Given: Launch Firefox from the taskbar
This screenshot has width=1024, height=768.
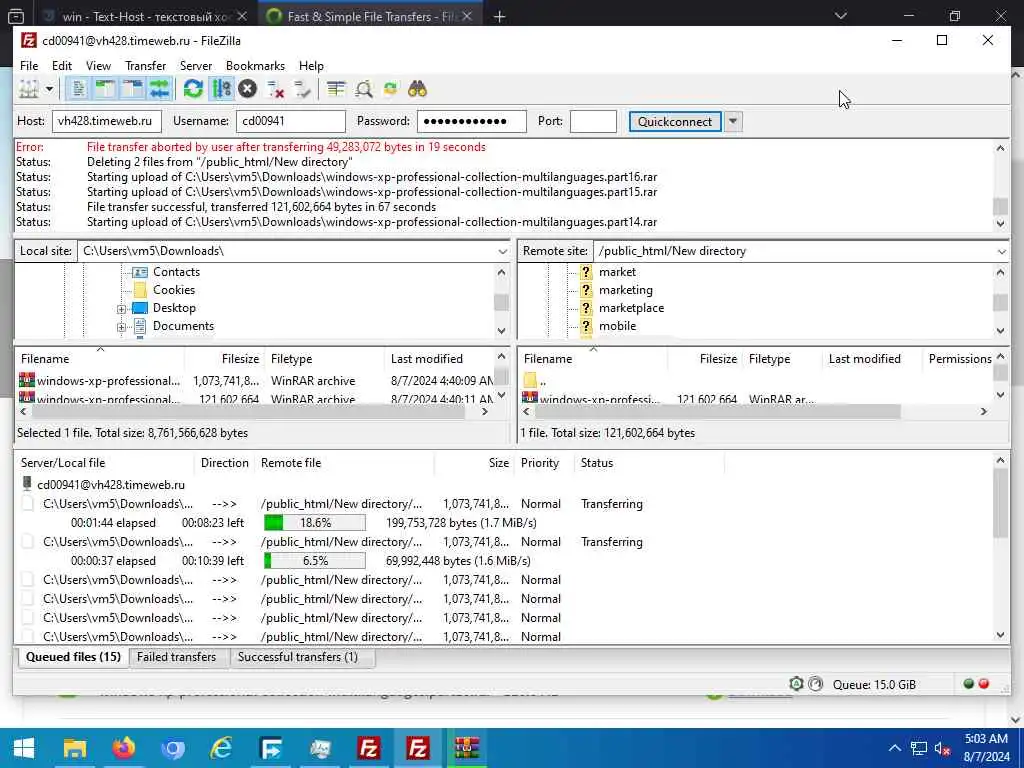Looking at the screenshot, I should click(x=123, y=748).
